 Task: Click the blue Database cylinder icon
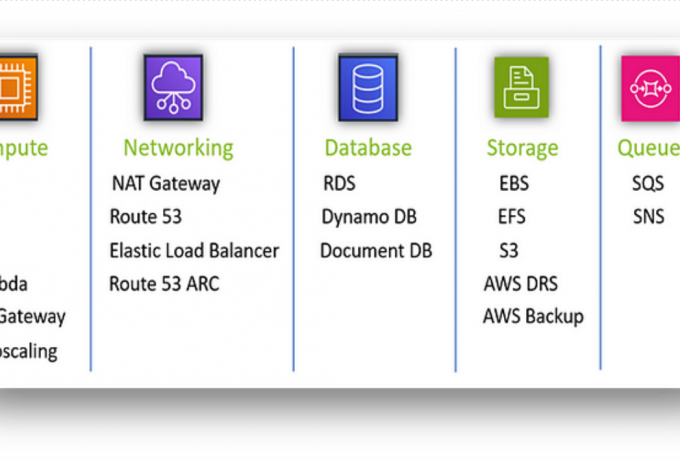368,88
